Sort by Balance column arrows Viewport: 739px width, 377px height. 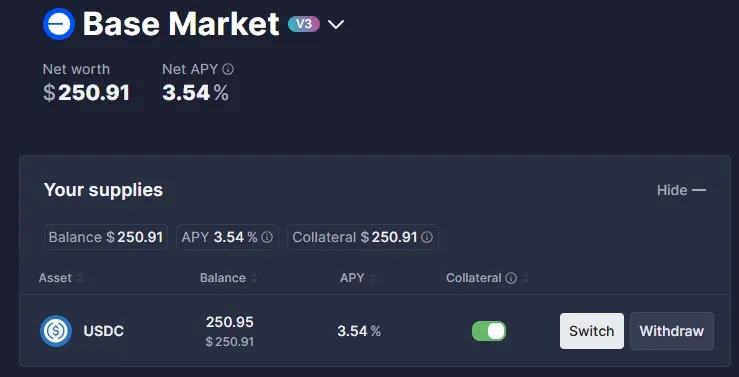coord(254,278)
